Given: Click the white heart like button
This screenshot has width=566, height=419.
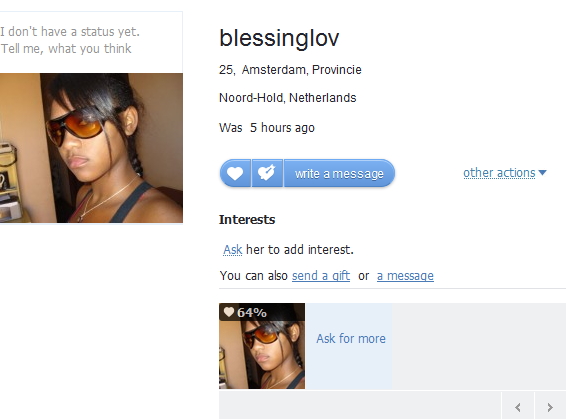Looking at the screenshot, I should [235, 173].
